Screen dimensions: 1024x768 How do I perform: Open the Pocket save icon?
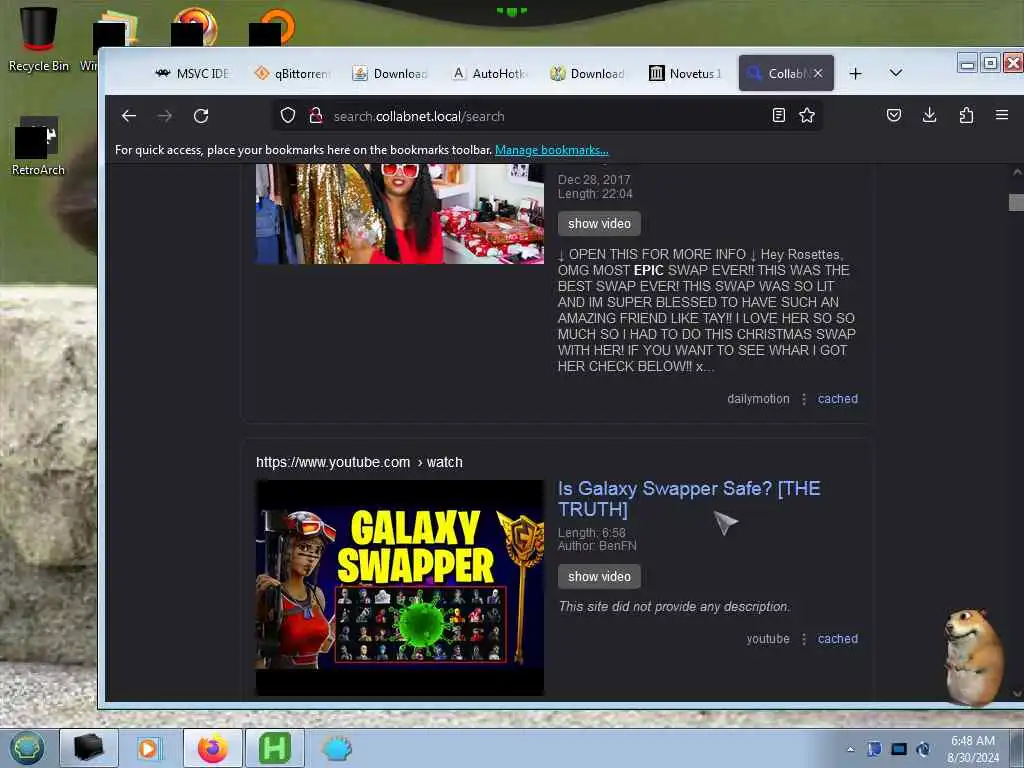894,116
